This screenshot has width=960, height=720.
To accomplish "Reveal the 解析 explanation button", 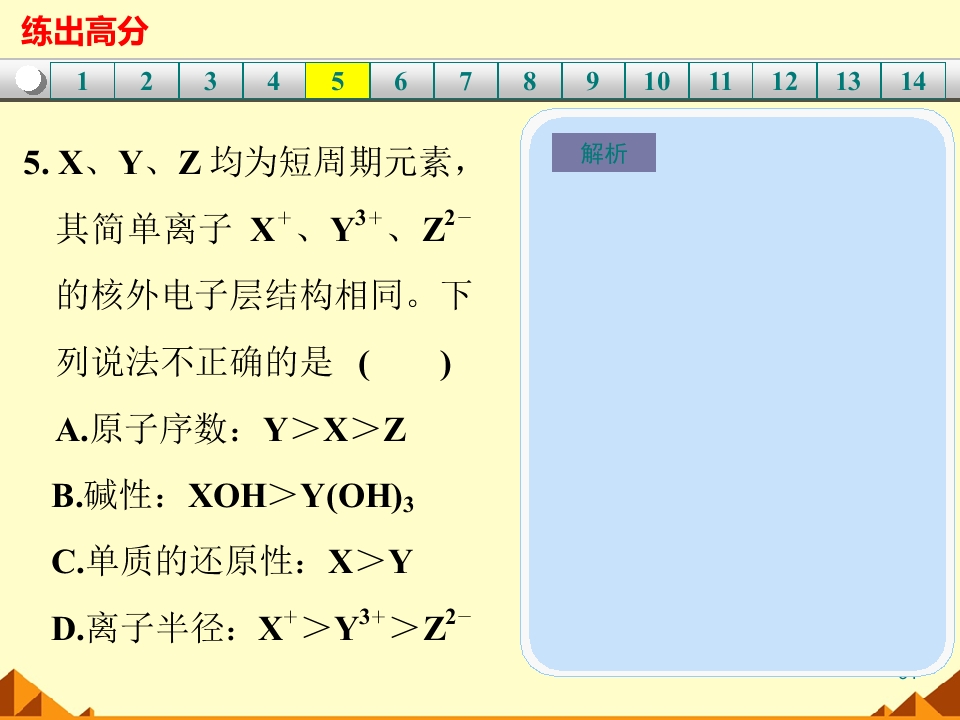I will tap(604, 152).
